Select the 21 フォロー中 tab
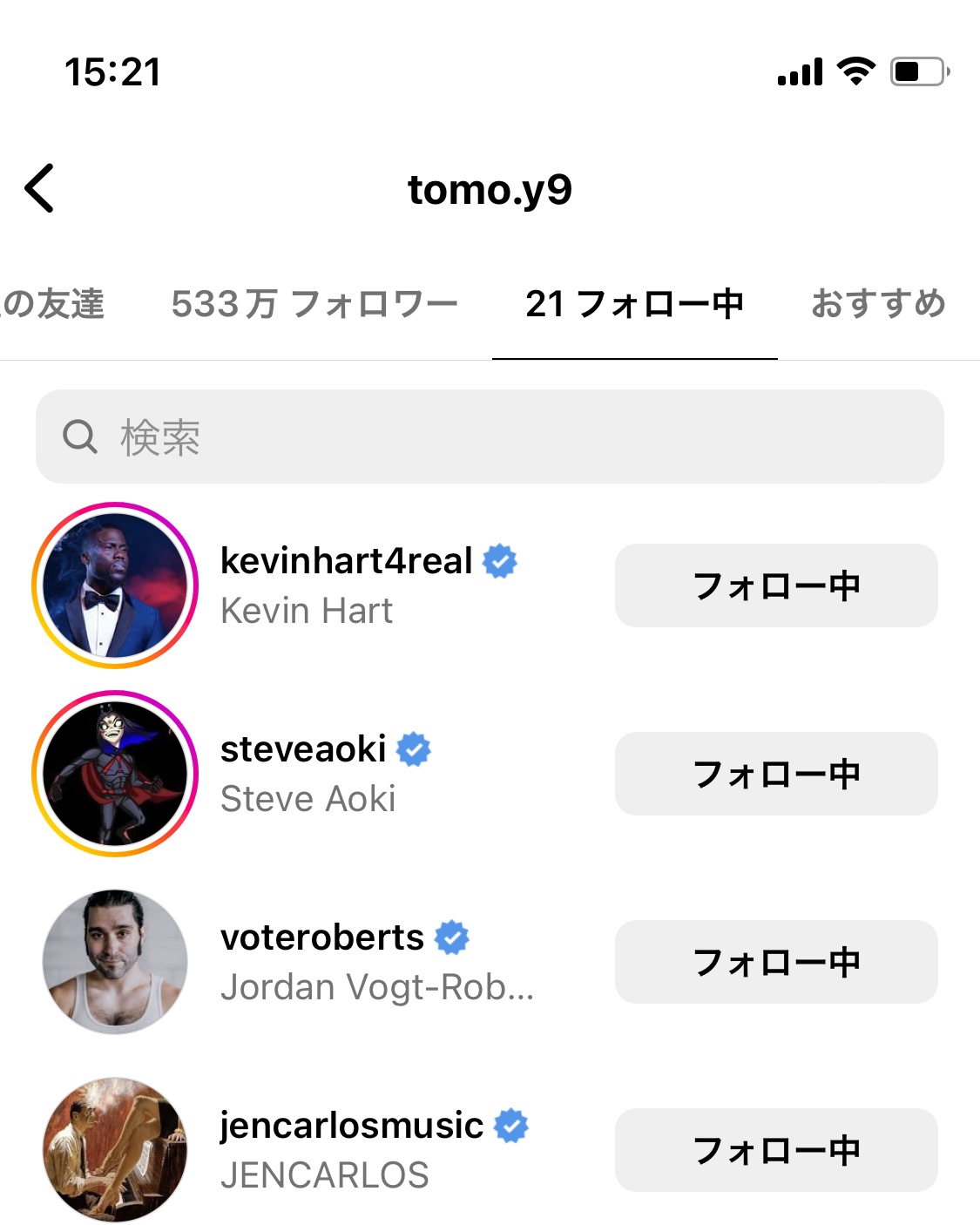This screenshot has width=980, height=1225. tap(634, 304)
